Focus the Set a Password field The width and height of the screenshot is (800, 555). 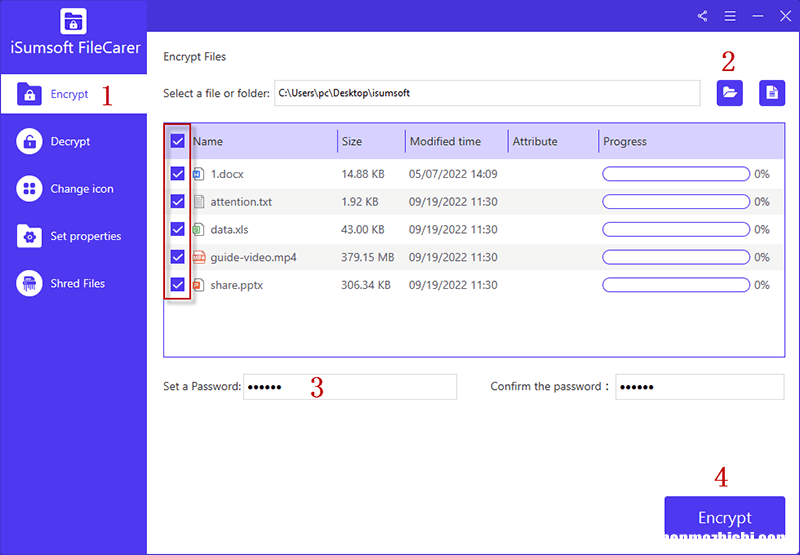tap(350, 387)
